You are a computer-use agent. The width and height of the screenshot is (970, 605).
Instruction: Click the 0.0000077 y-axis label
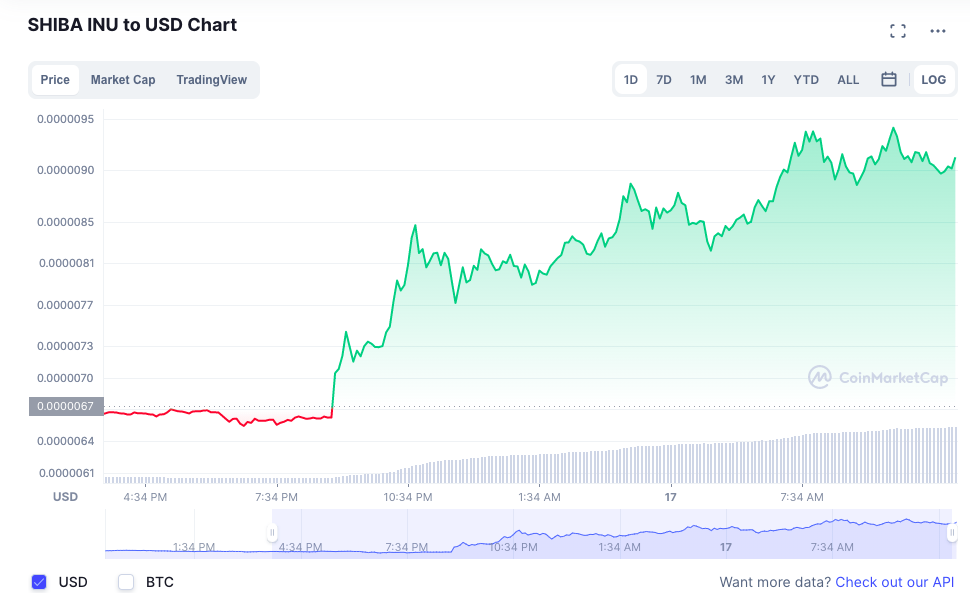click(x=66, y=305)
